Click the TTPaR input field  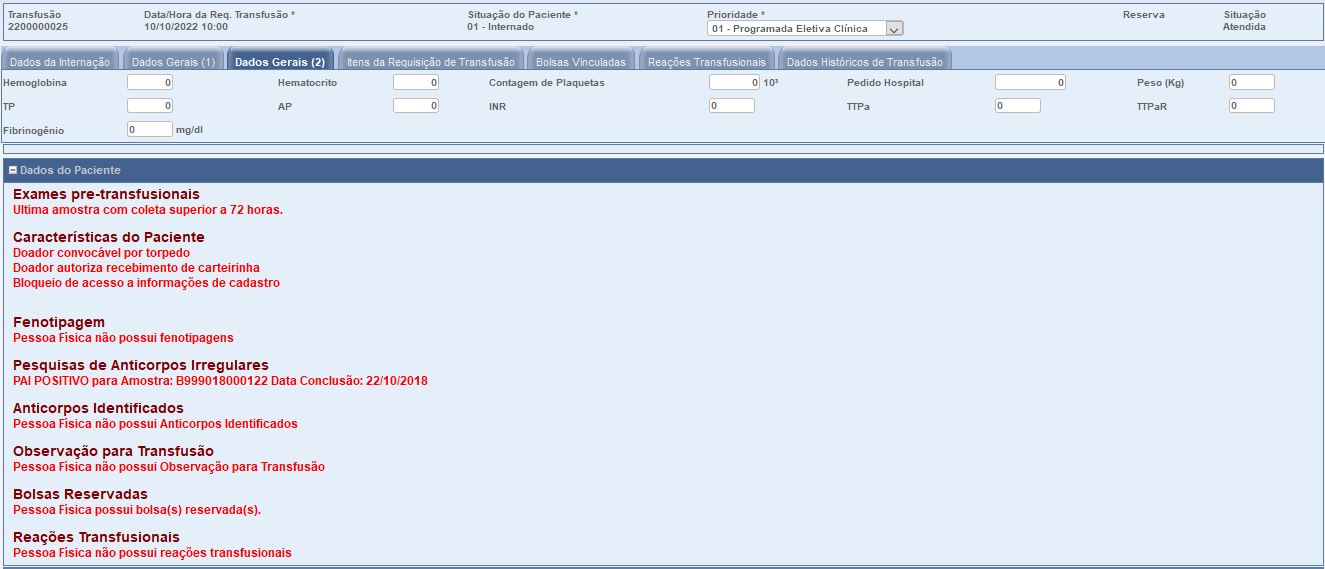tap(1251, 106)
